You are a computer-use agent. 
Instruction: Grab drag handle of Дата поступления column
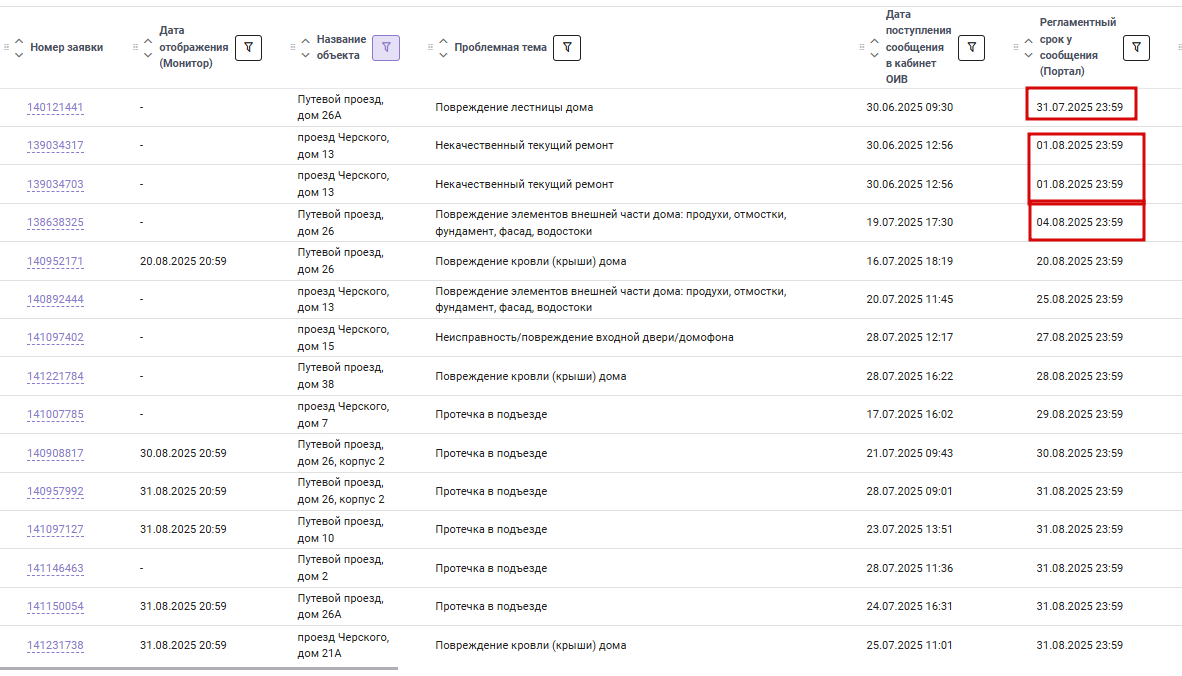862,47
